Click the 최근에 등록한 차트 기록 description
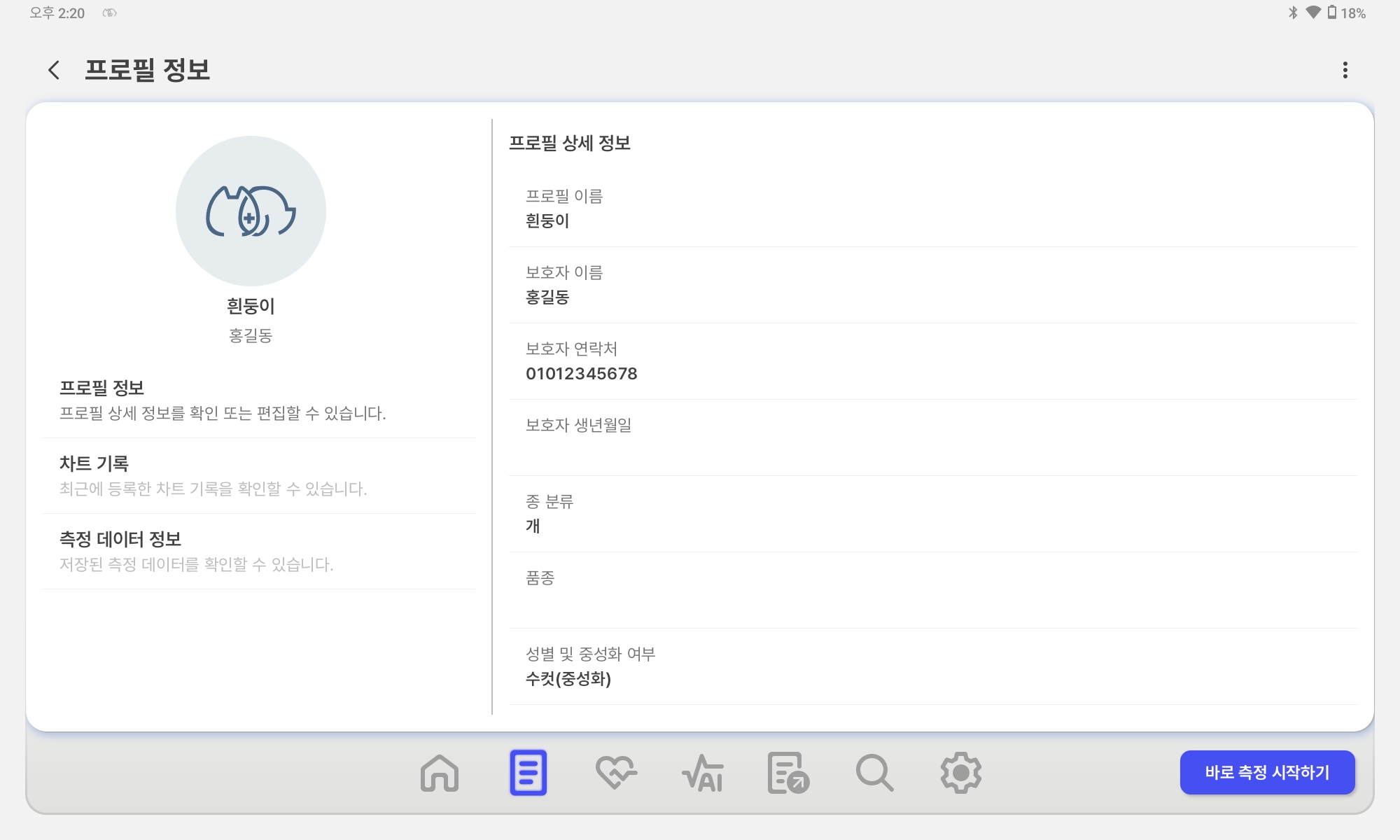1400x840 pixels. tap(213, 489)
